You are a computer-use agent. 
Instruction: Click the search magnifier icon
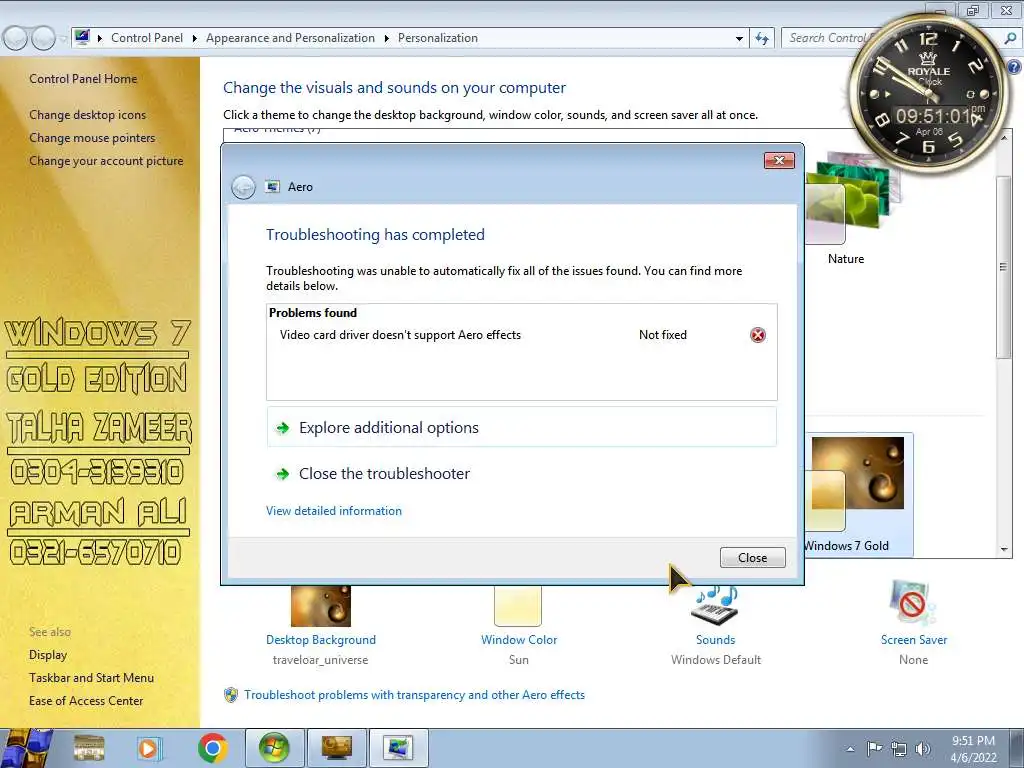[1010, 39]
